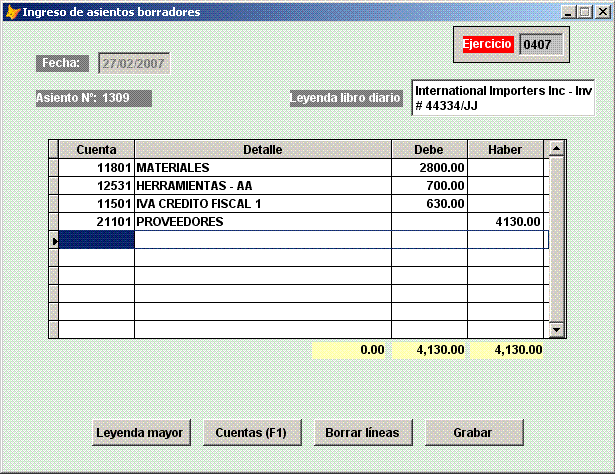The height and width of the screenshot is (474, 615).
Task: Click the Detalle column header
Action: pos(262,149)
